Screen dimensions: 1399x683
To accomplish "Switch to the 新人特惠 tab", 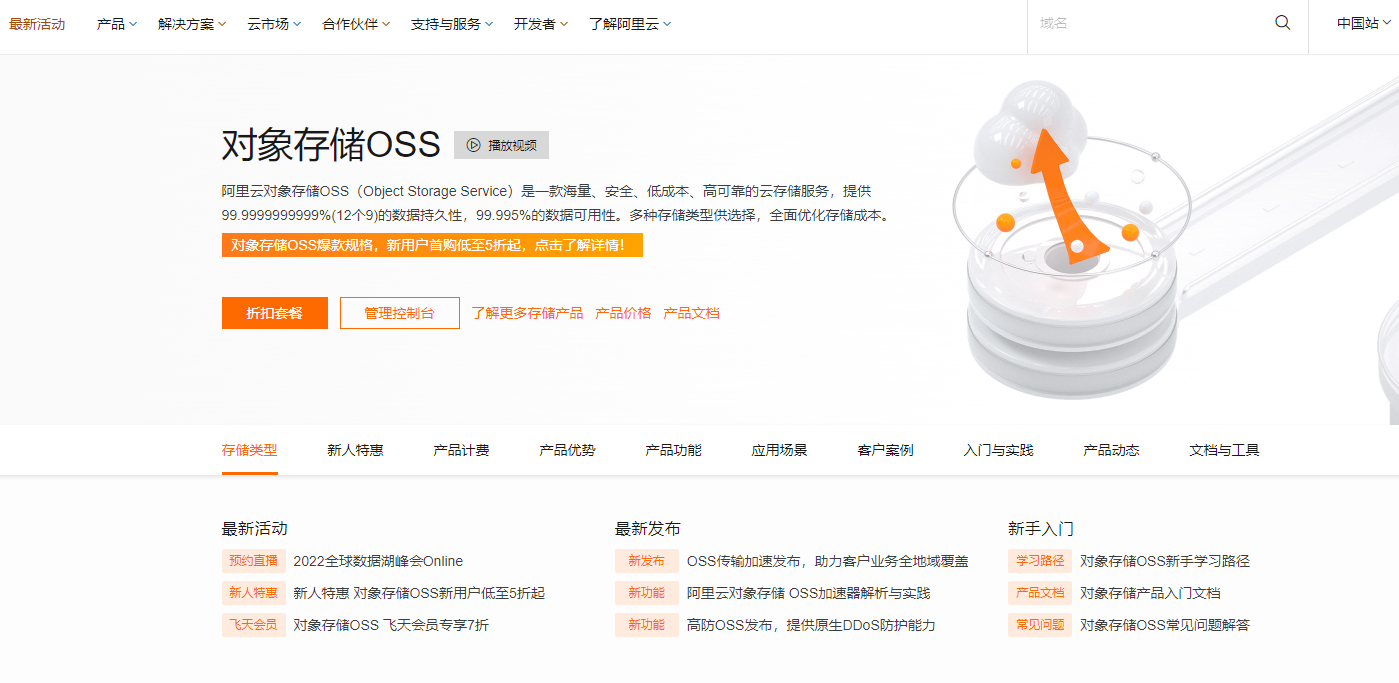I will (355, 450).
